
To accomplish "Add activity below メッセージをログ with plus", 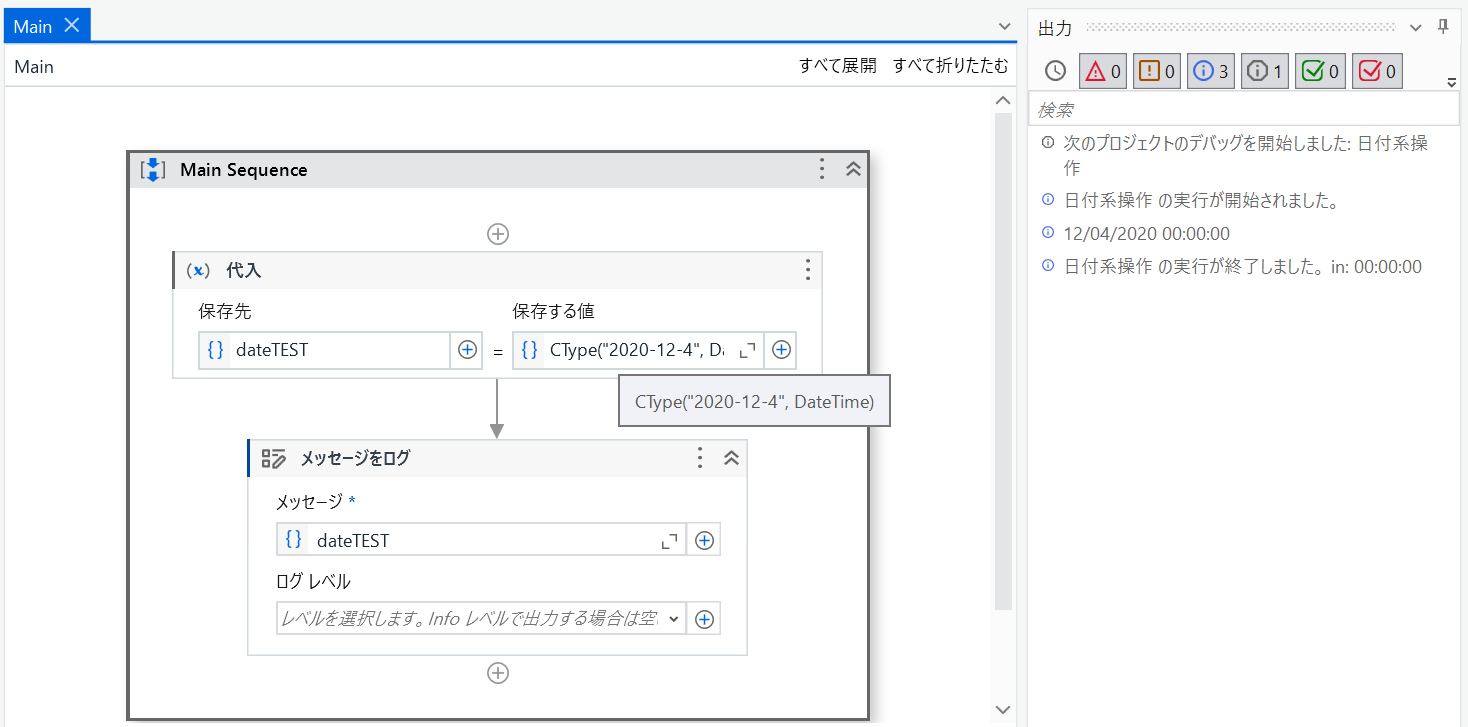I will pos(497,673).
